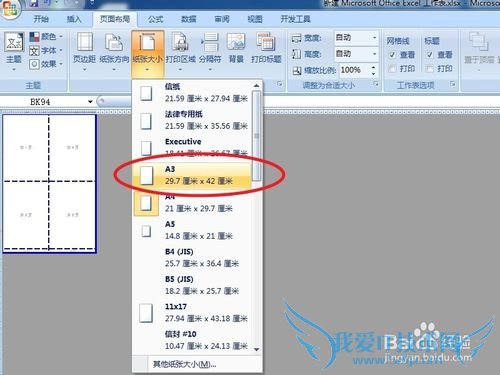
Task: Open 其他纸张大小(M)... option
Action: [197, 364]
